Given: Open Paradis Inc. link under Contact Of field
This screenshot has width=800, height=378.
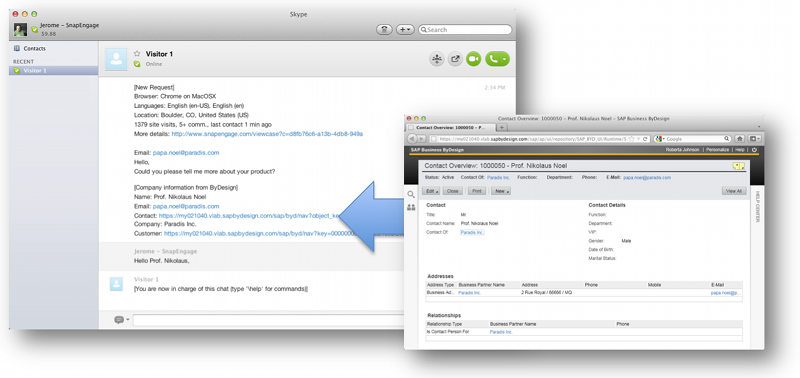Looking at the screenshot, I should coord(472,233).
